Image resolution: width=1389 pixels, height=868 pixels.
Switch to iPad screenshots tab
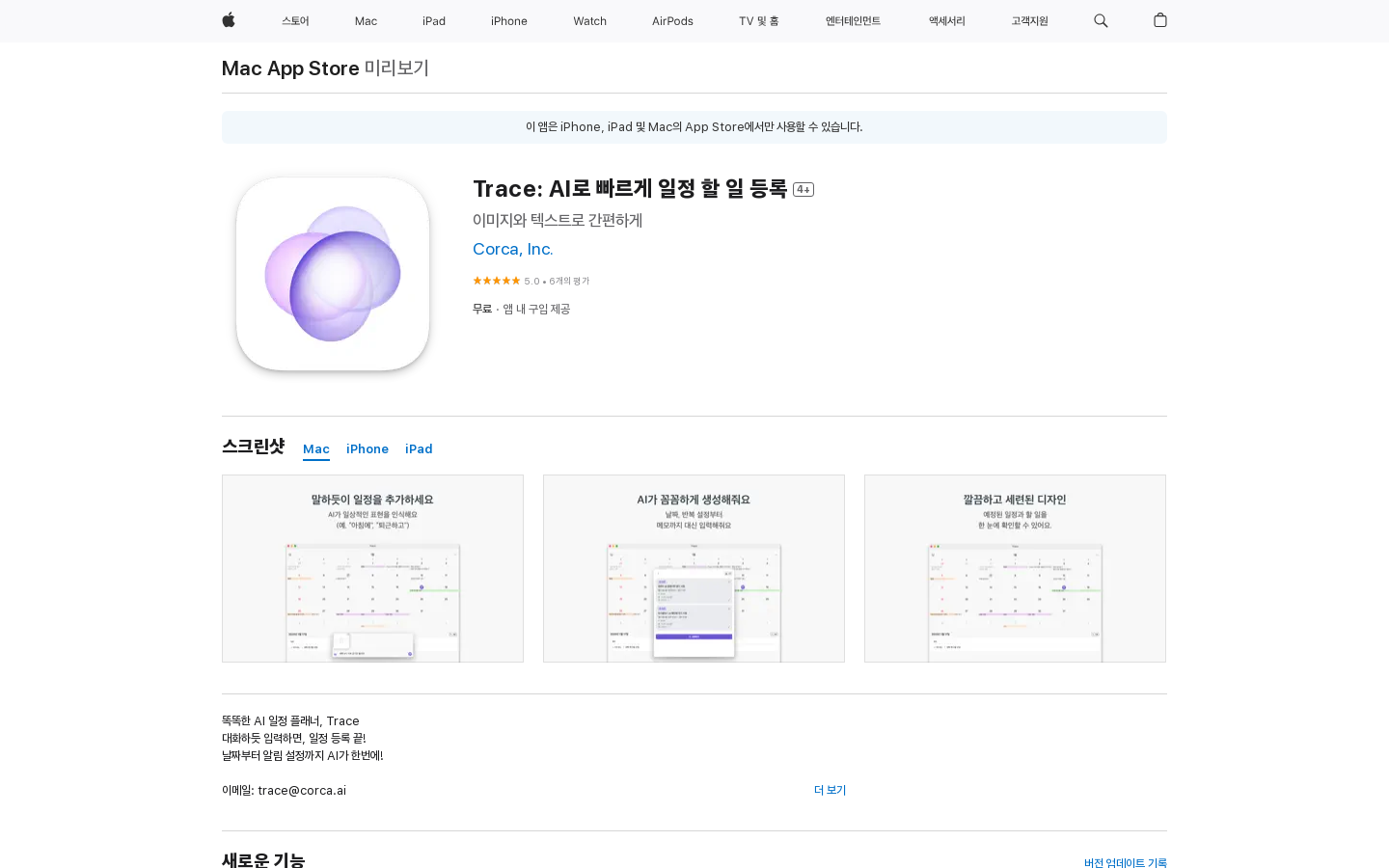pos(419,449)
